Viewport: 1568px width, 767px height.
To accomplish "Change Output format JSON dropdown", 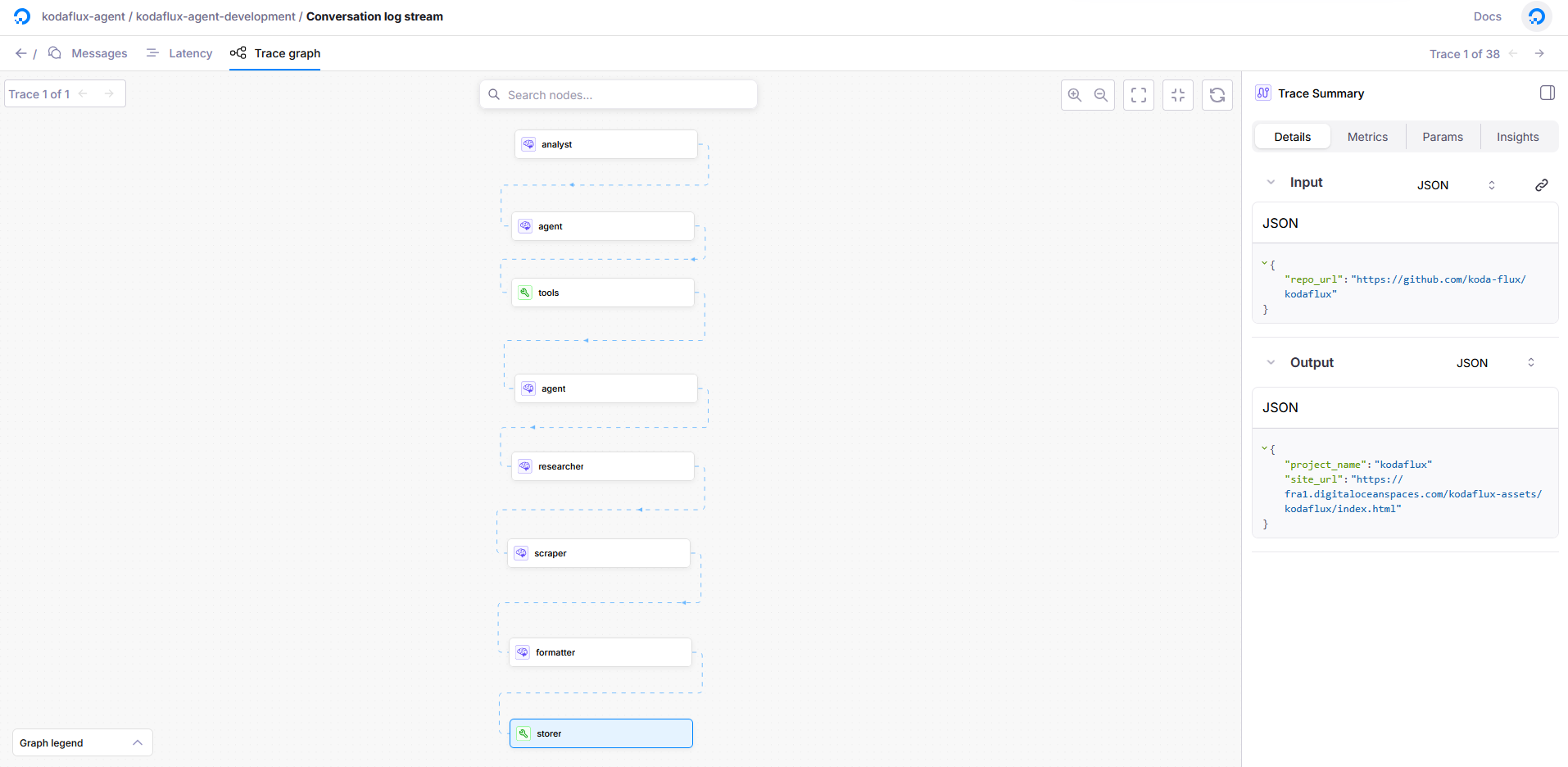I will tap(1495, 363).
